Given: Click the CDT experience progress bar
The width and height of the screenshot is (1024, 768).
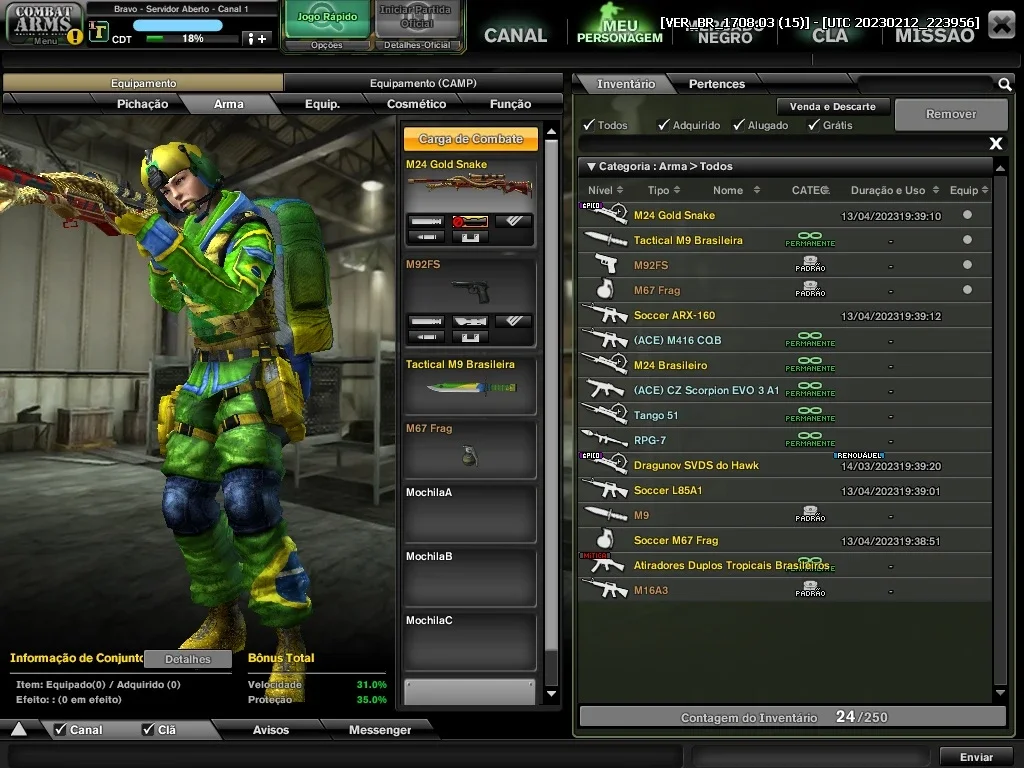Looking at the screenshot, I should [192, 39].
